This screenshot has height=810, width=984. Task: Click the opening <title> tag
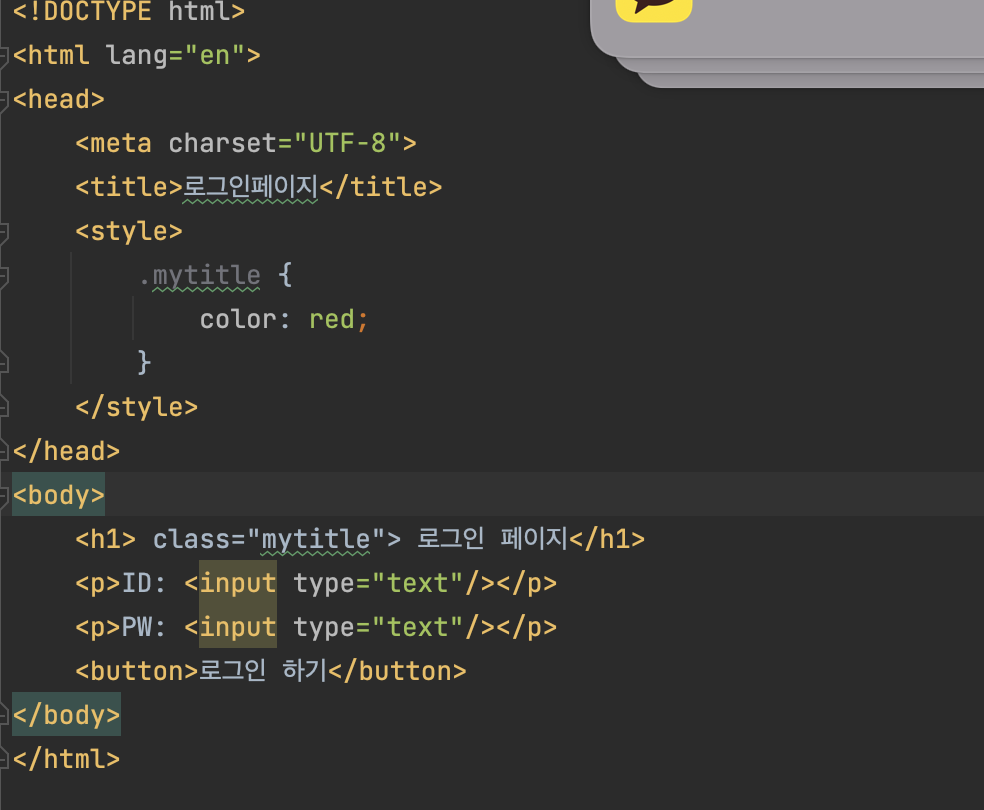tap(129, 187)
